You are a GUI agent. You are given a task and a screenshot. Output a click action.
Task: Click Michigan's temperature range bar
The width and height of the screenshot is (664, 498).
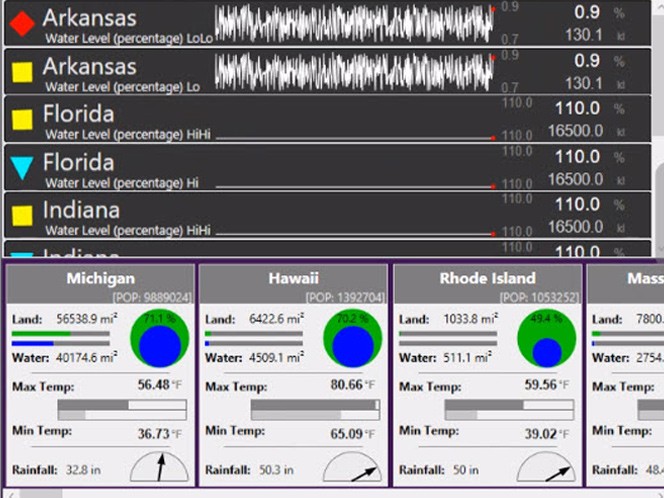point(122,410)
